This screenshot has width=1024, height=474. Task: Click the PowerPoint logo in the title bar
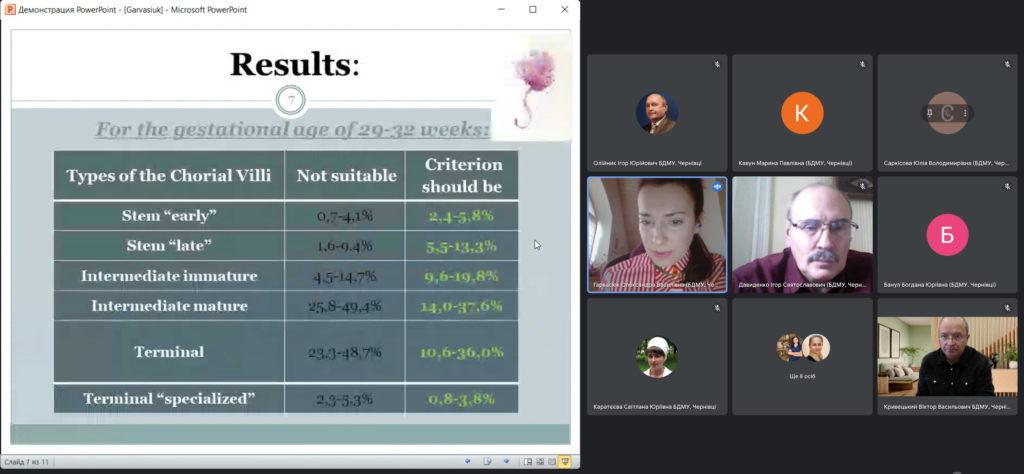10,10
